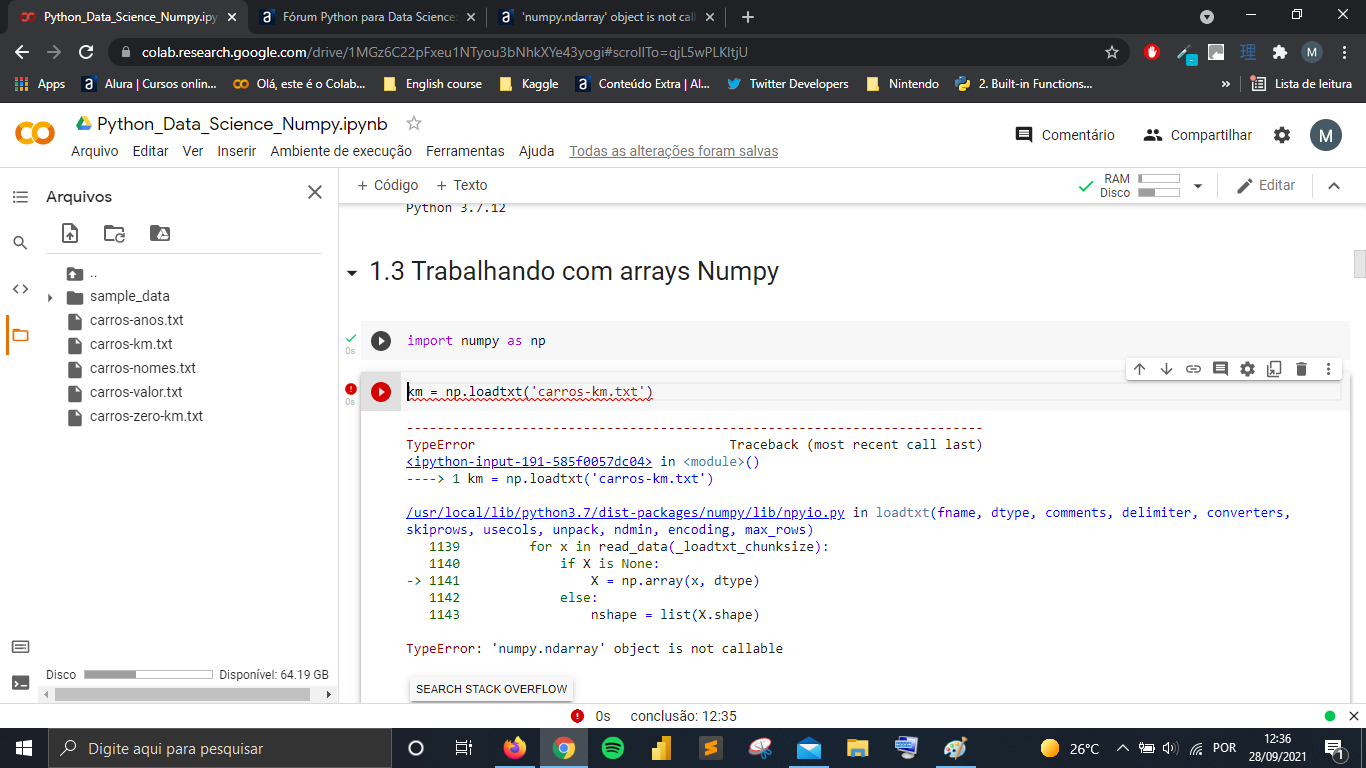1366x768 pixels.
Task: Select carros-valor.txt file
Action: 136,393
